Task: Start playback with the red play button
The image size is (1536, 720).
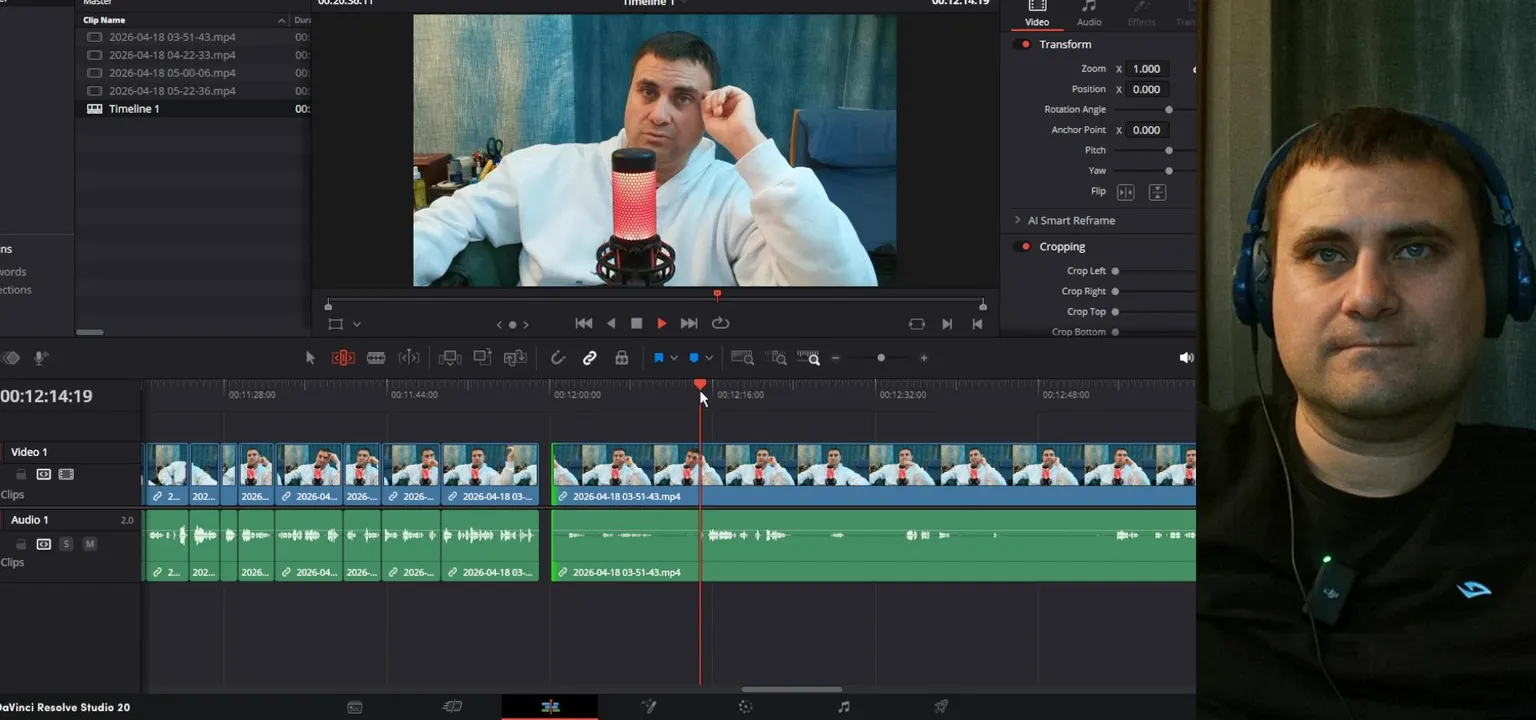Action: (662, 324)
